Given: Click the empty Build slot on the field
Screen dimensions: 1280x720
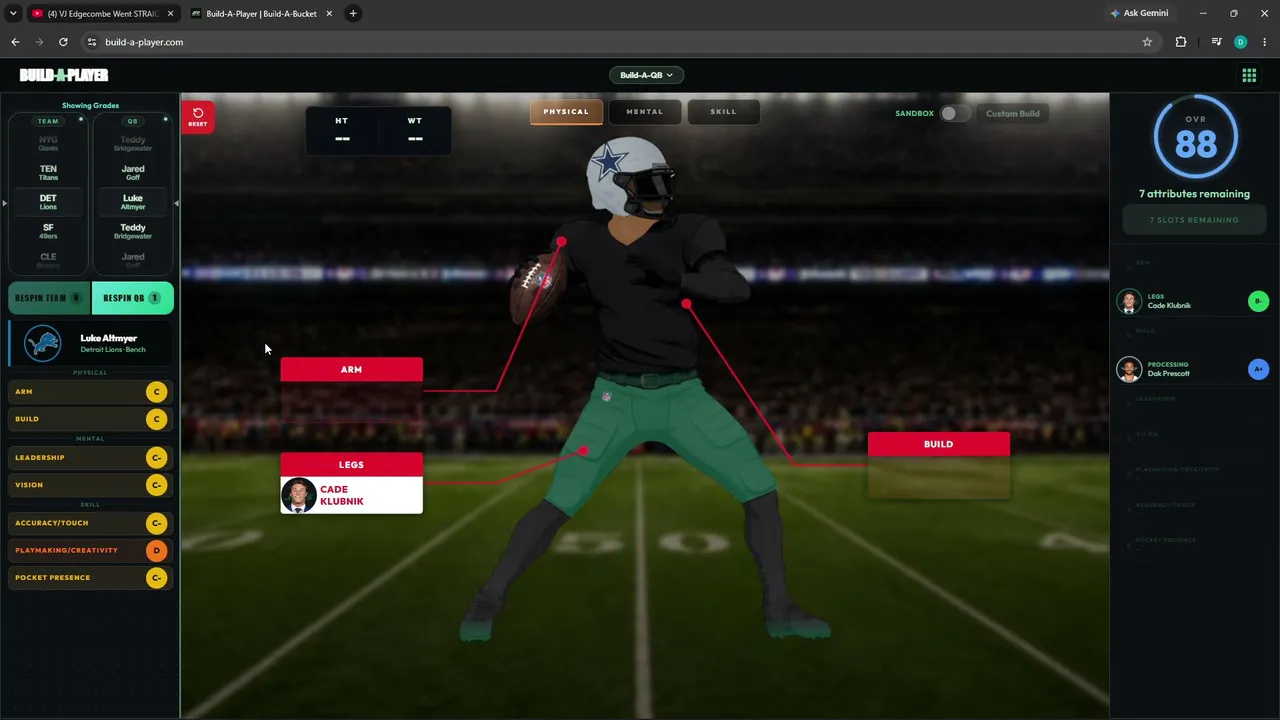Looking at the screenshot, I should click(939, 476).
